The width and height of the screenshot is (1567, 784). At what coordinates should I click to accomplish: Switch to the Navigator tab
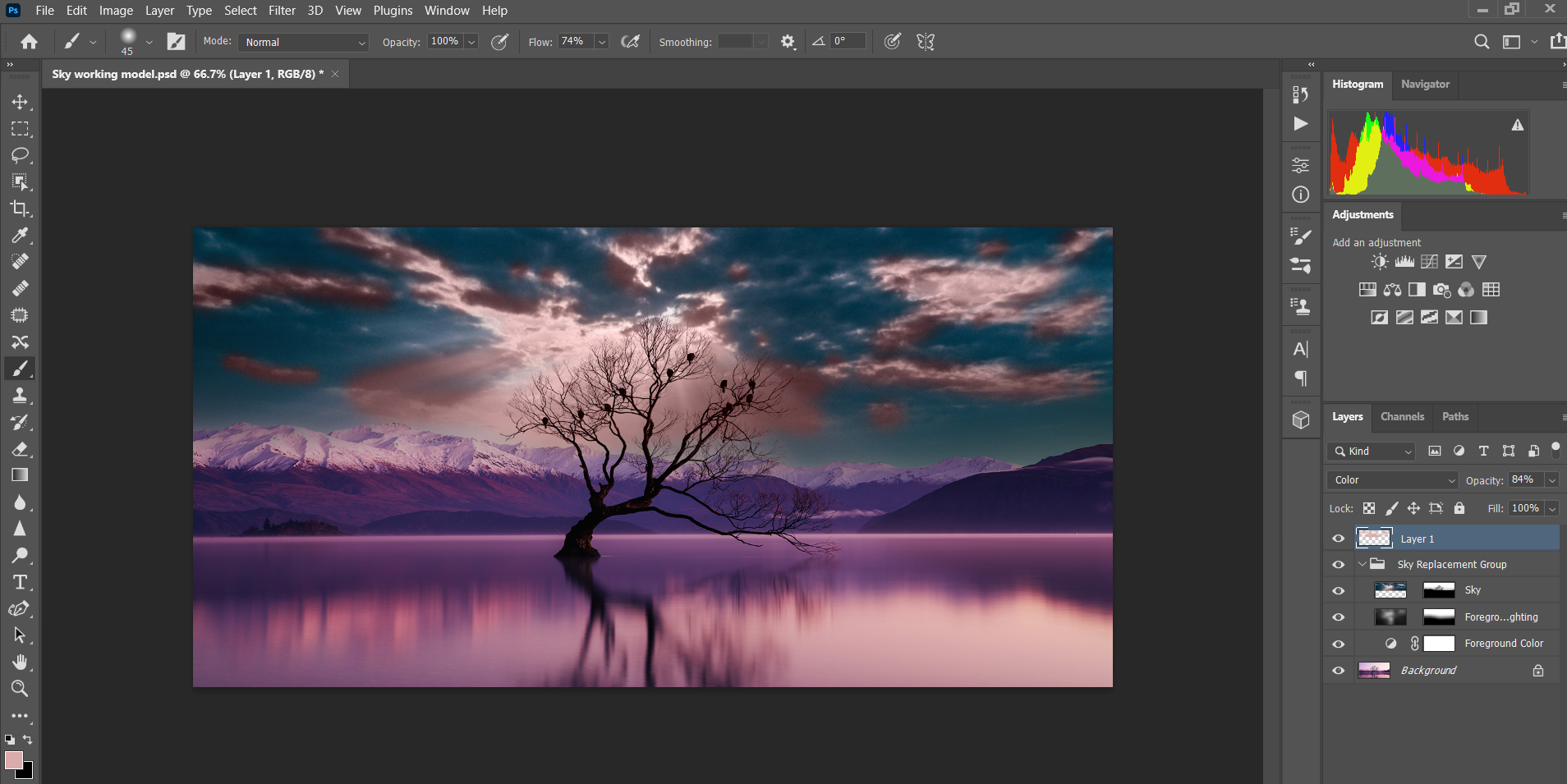(x=1425, y=85)
